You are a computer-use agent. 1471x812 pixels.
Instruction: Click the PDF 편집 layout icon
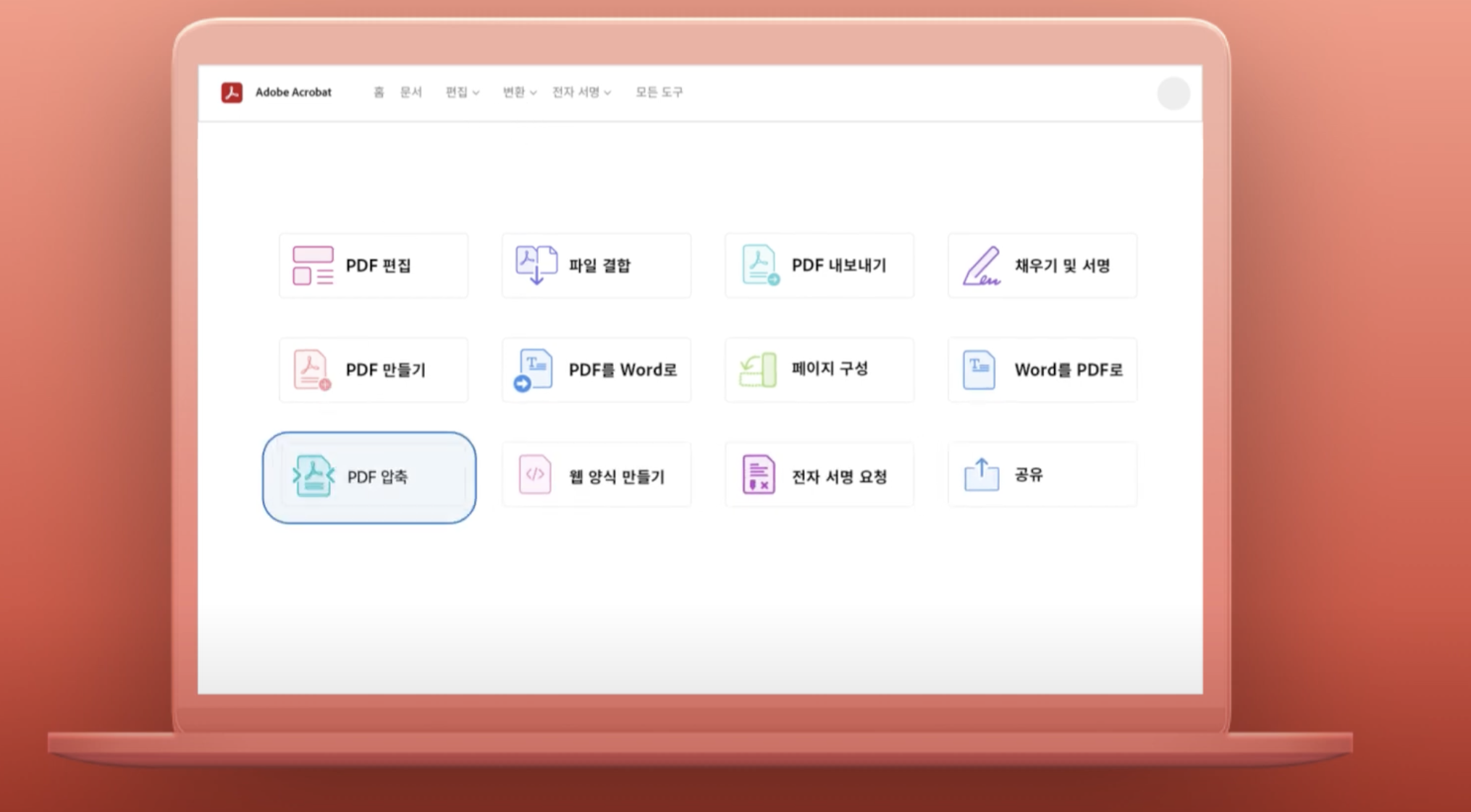coord(313,266)
